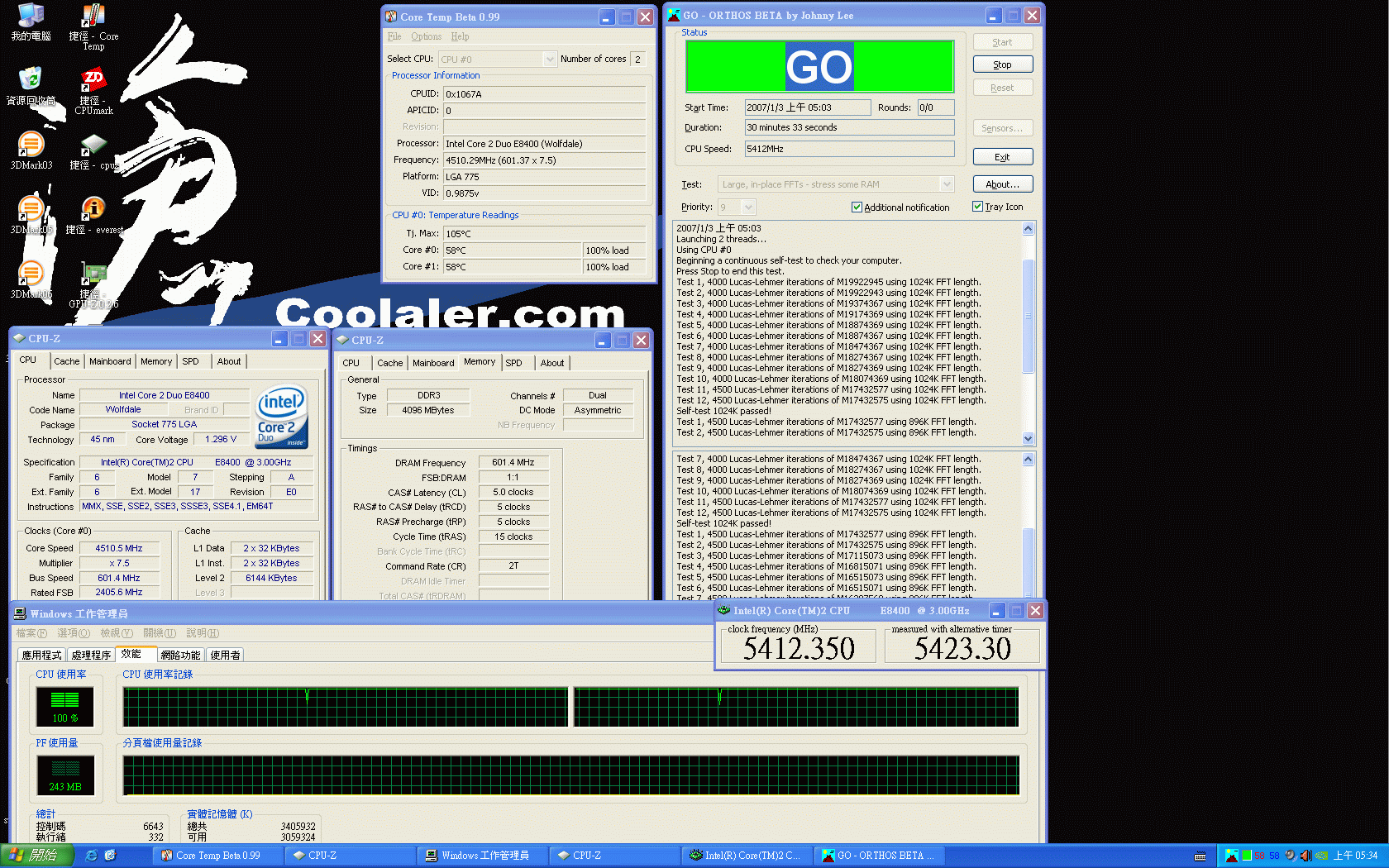Viewport: 1389px width, 868px height.
Task: Open the Help menu in Core Temp
Action: click(x=460, y=36)
